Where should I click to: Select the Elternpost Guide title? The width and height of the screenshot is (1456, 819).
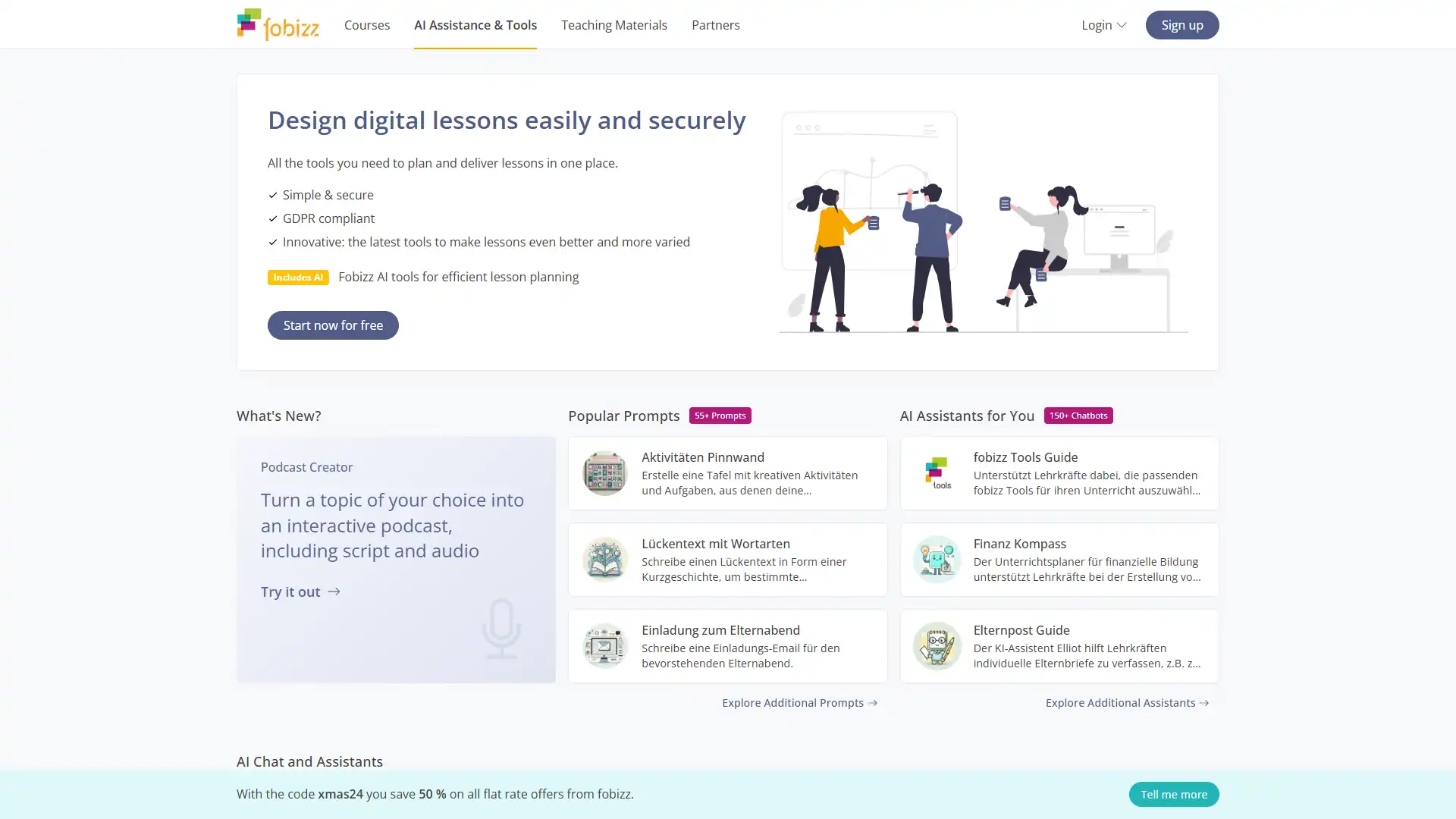1021,630
